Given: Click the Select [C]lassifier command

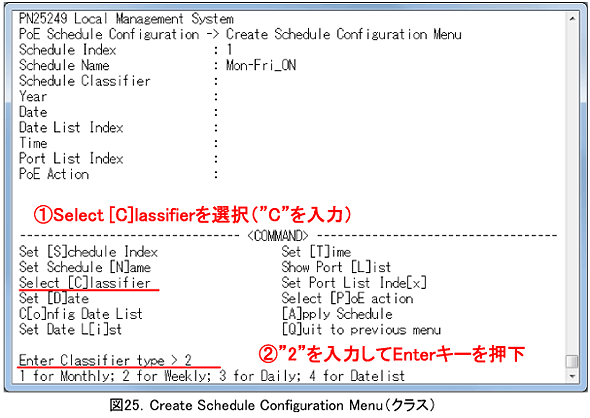Looking at the screenshot, I should (85, 283).
